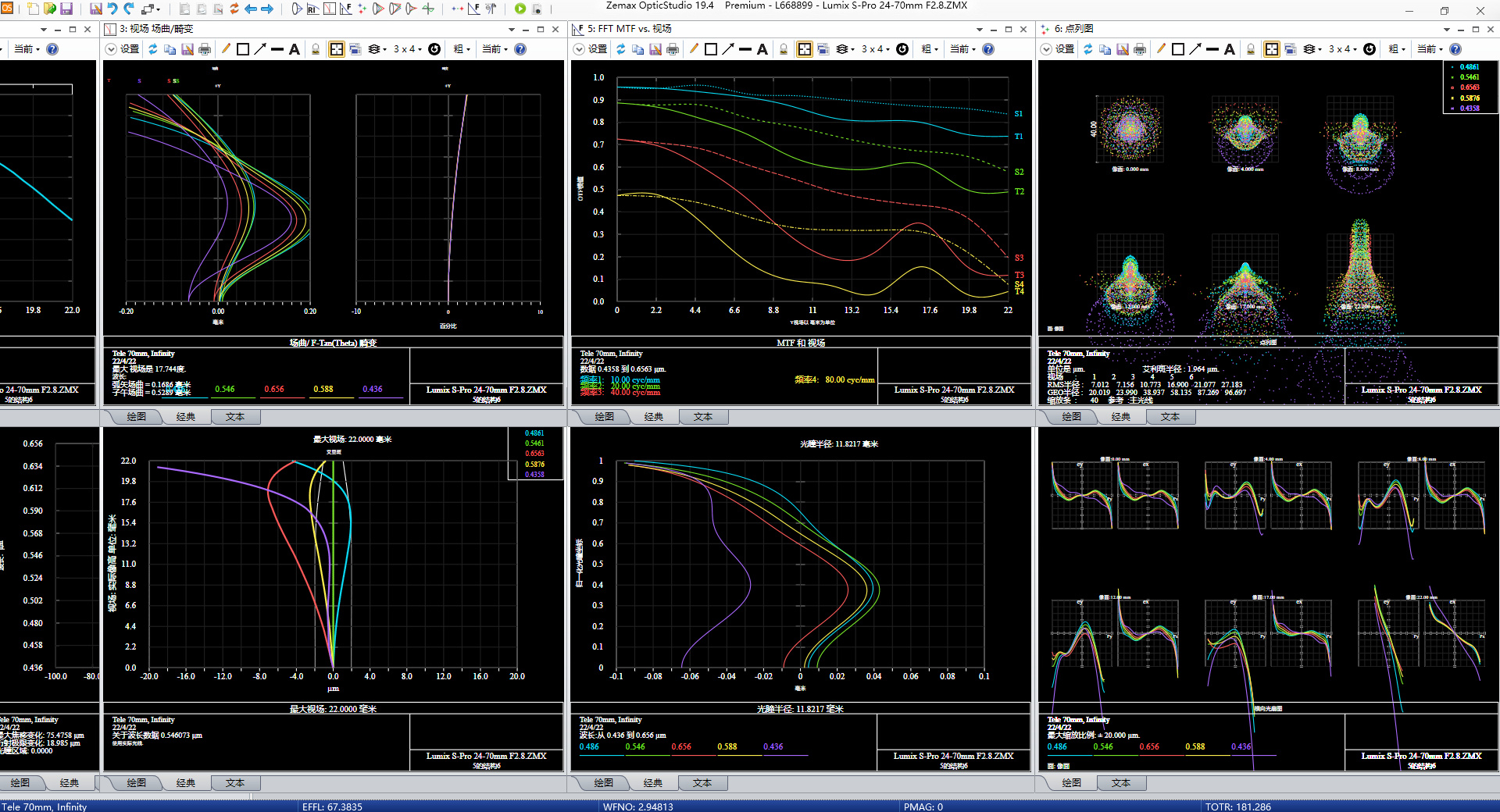Open the 3 x 4 grid dropdown in 场曲/畸变 window
This screenshot has height=812, width=1500.
(x=407, y=49)
